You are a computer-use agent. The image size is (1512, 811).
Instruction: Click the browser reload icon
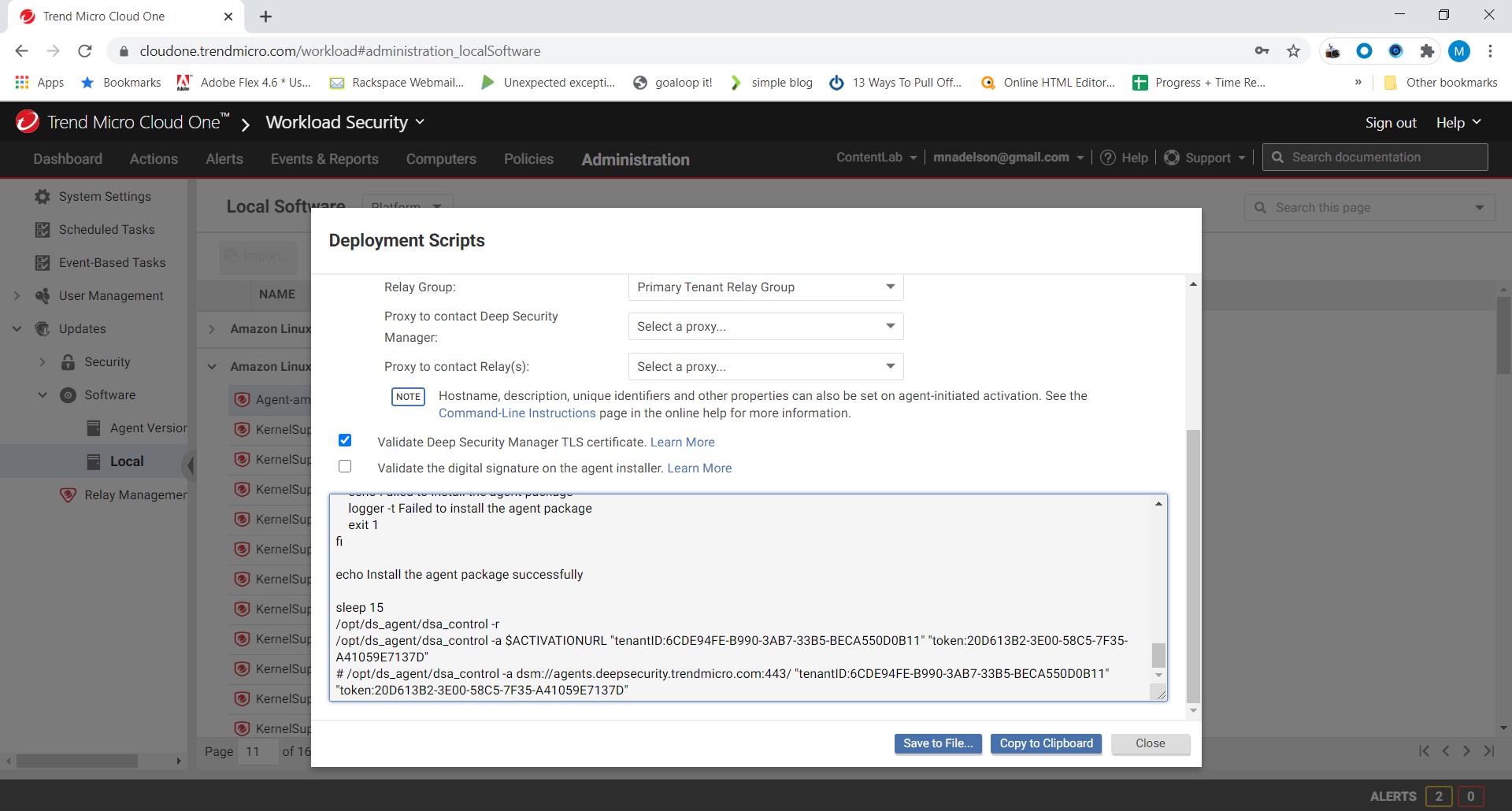85,51
